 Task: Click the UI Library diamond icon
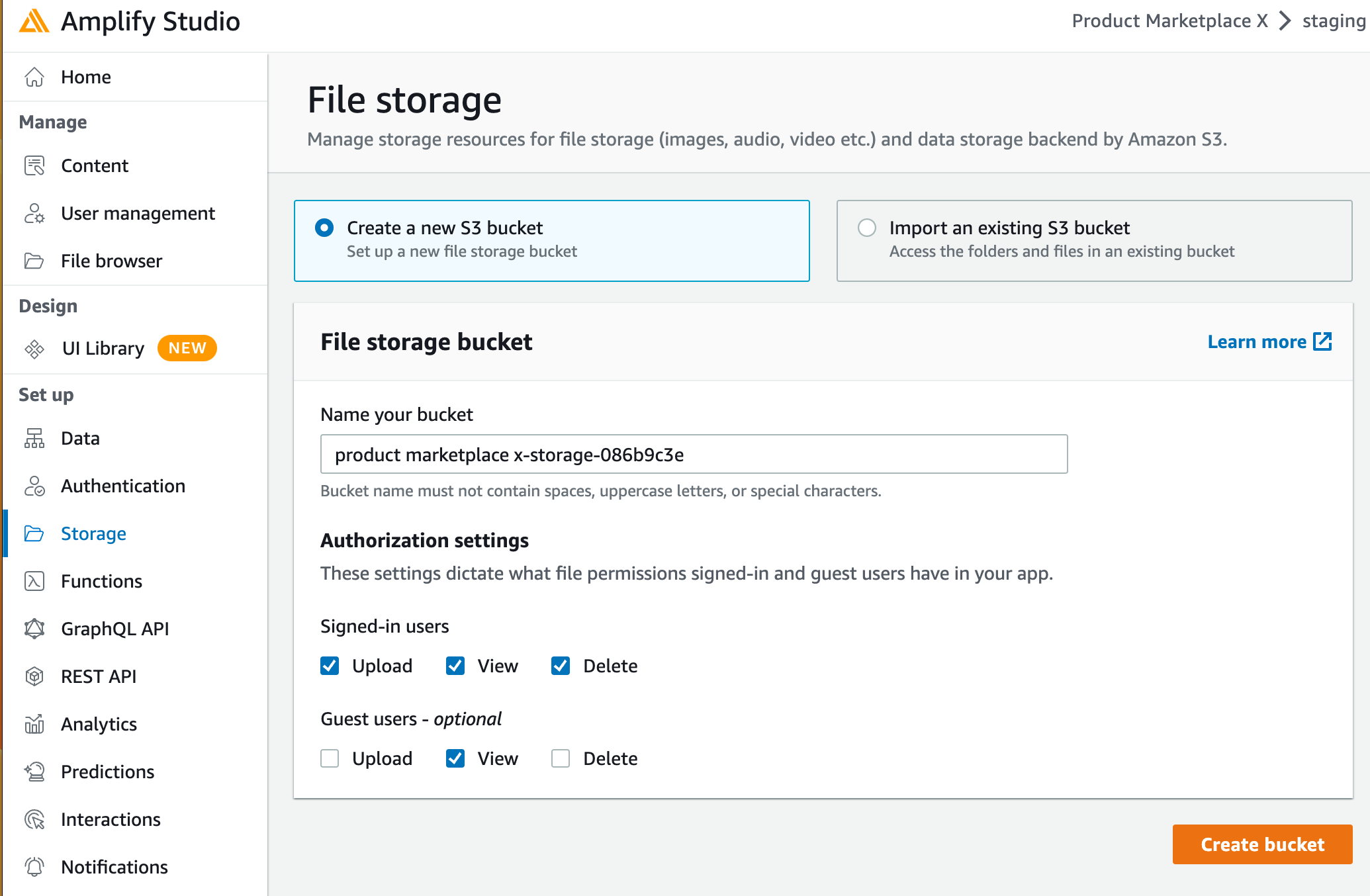(34, 348)
